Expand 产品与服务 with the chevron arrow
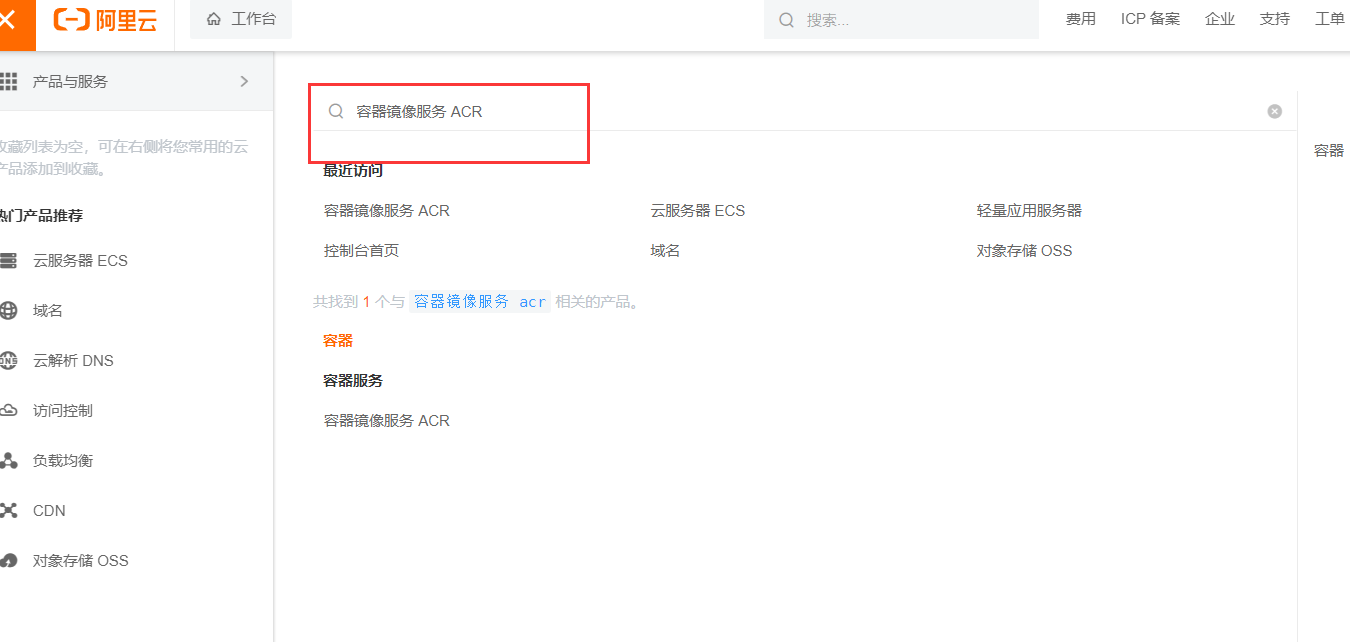The width and height of the screenshot is (1350, 642). tap(244, 81)
